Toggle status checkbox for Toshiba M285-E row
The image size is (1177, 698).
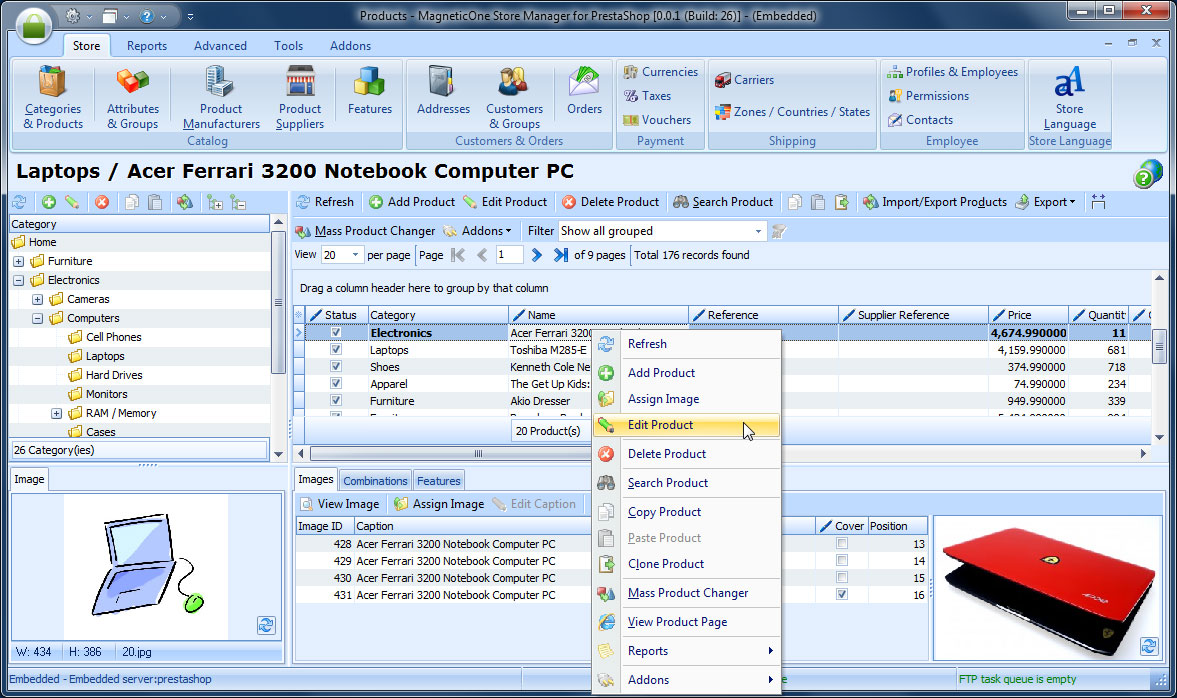pyautogui.click(x=336, y=350)
